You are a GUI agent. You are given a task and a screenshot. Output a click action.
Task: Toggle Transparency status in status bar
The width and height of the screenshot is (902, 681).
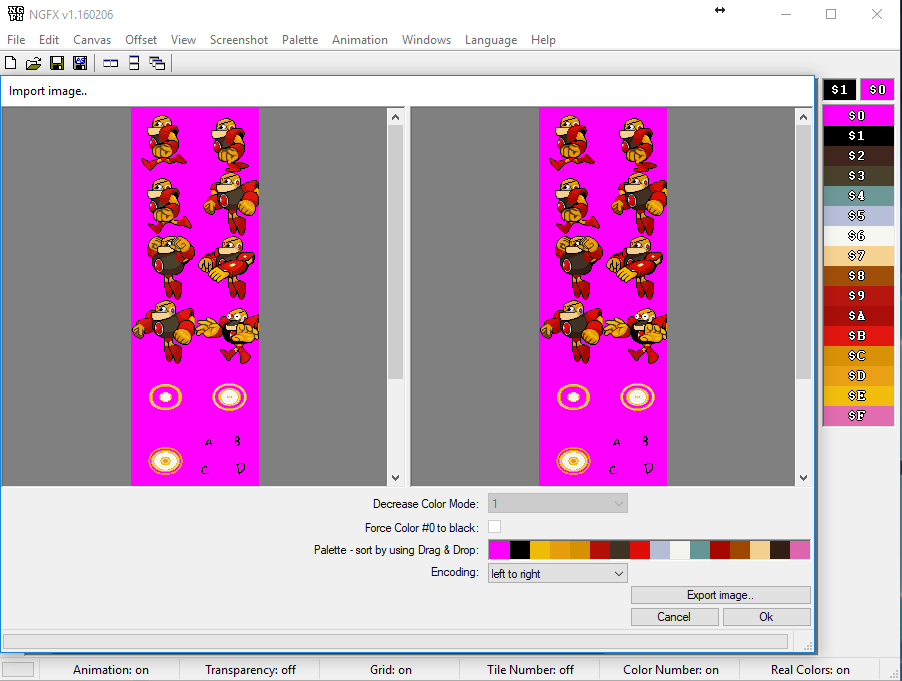coord(250,670)
